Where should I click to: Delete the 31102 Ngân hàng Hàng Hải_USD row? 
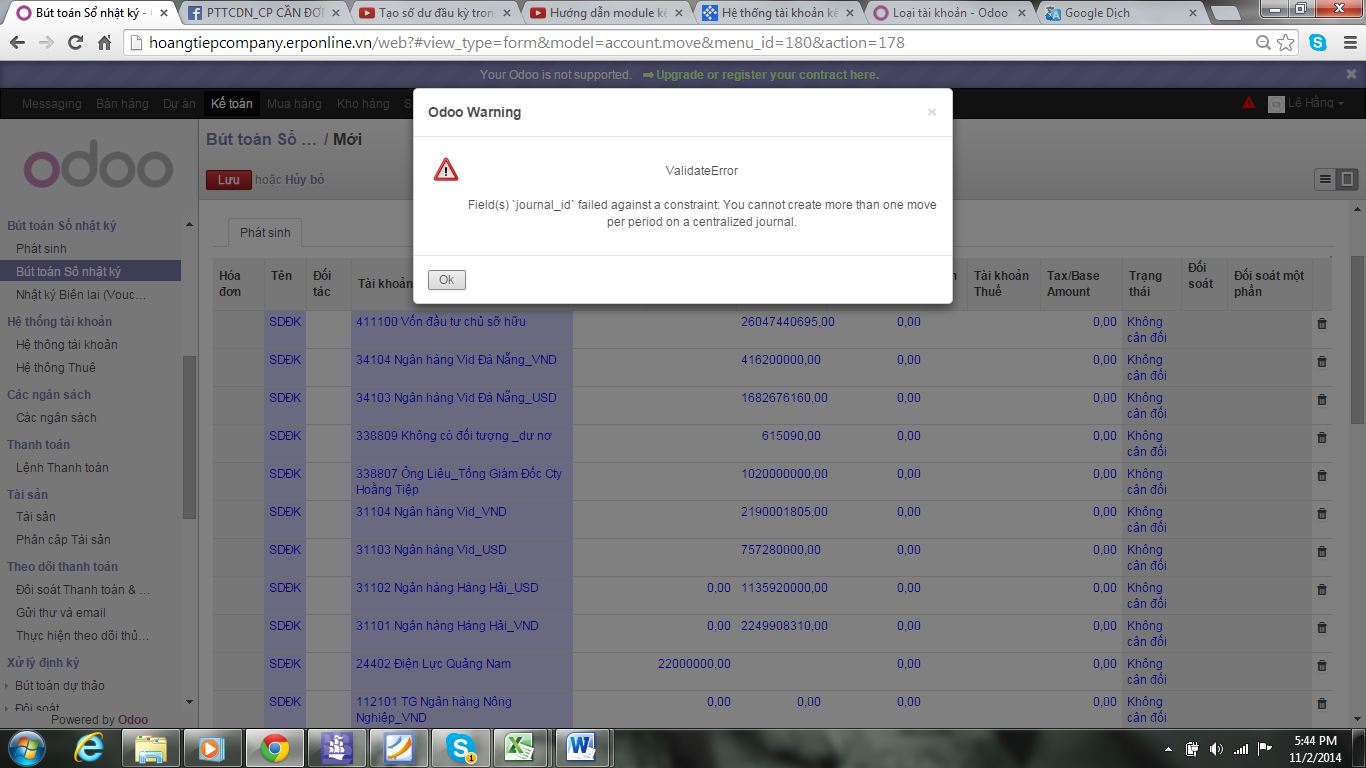coord(1322,589)
